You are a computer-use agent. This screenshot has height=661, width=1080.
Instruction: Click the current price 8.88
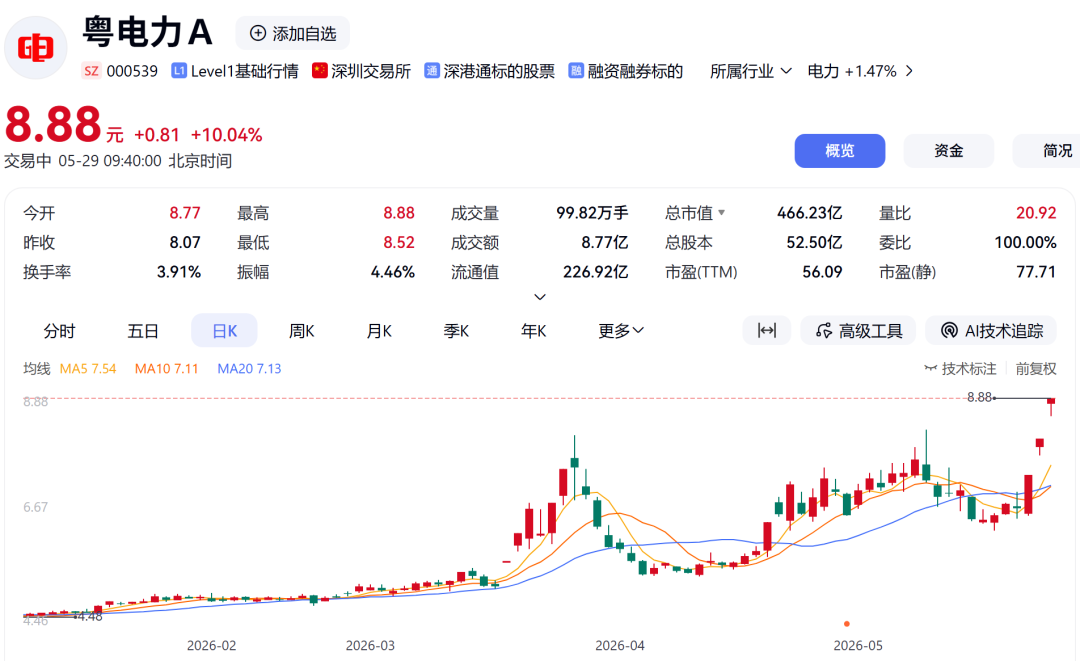pyautogui.click(x=53, y=125)
